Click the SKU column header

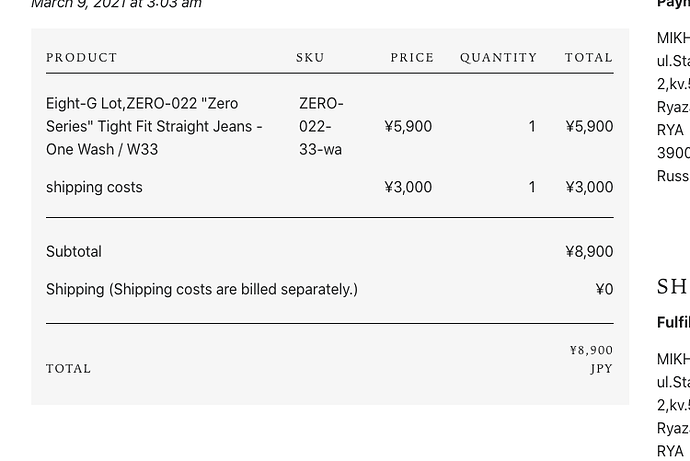310,58
